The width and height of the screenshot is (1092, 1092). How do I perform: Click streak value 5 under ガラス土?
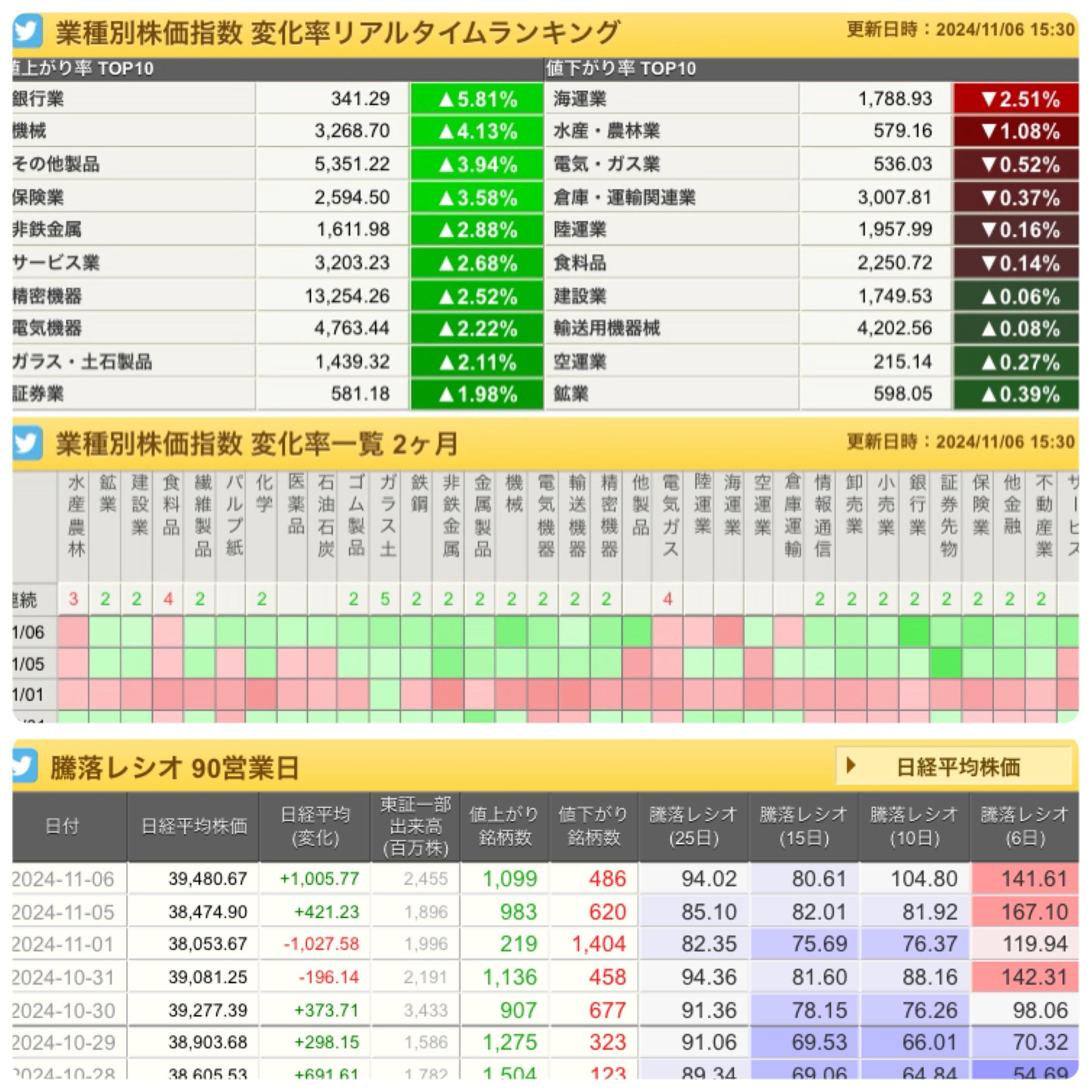tap(385, 599)
